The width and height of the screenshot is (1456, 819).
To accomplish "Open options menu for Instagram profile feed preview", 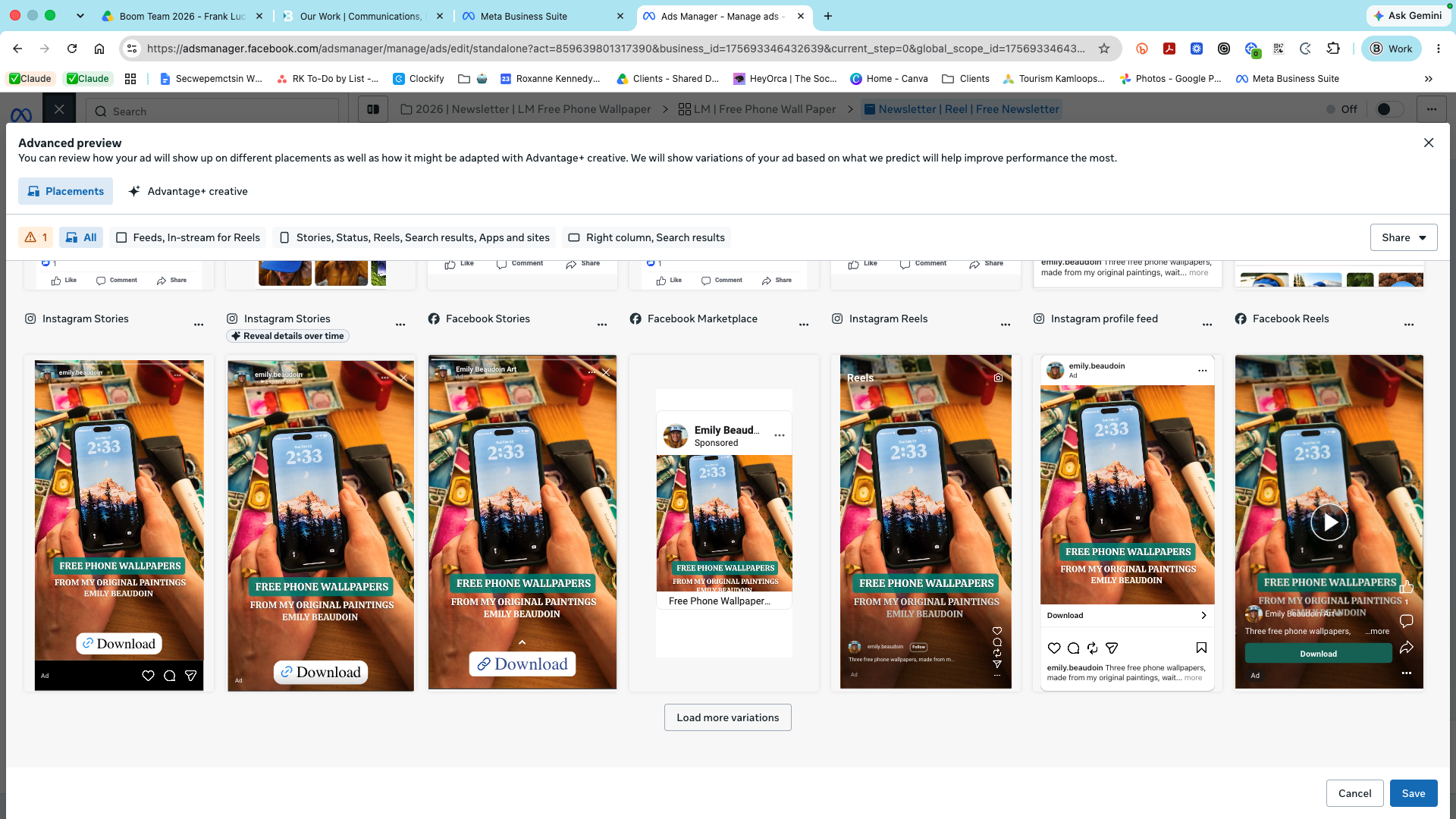I will point(1207,325).
